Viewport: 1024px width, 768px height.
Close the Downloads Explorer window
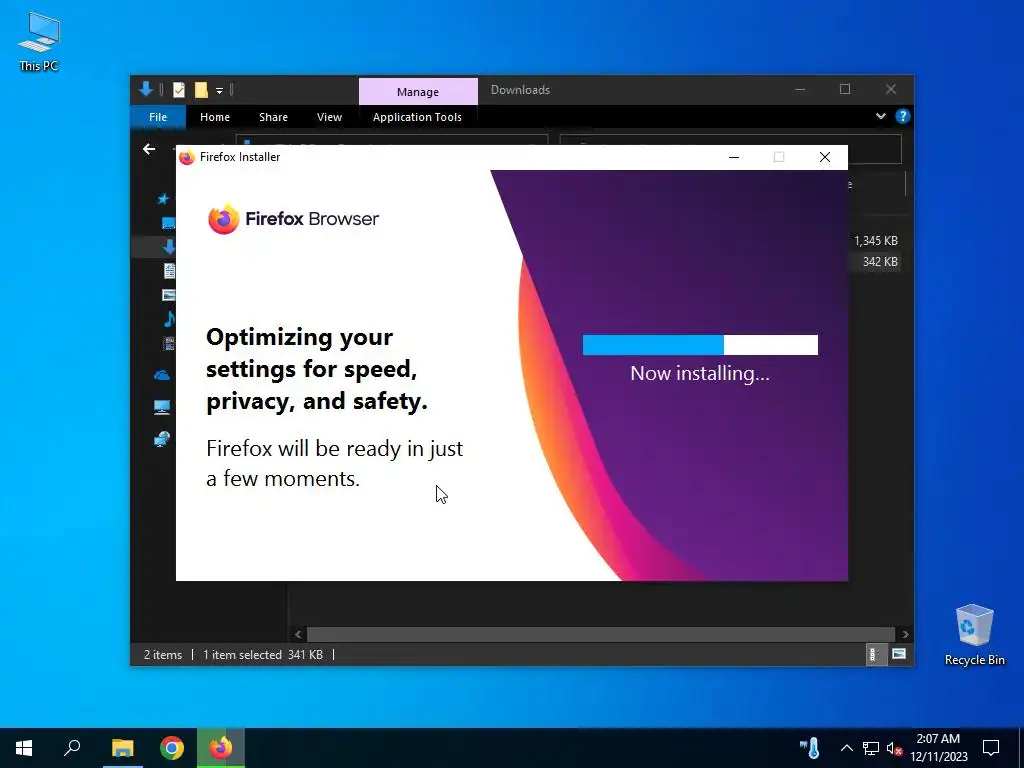click(891, 89)
